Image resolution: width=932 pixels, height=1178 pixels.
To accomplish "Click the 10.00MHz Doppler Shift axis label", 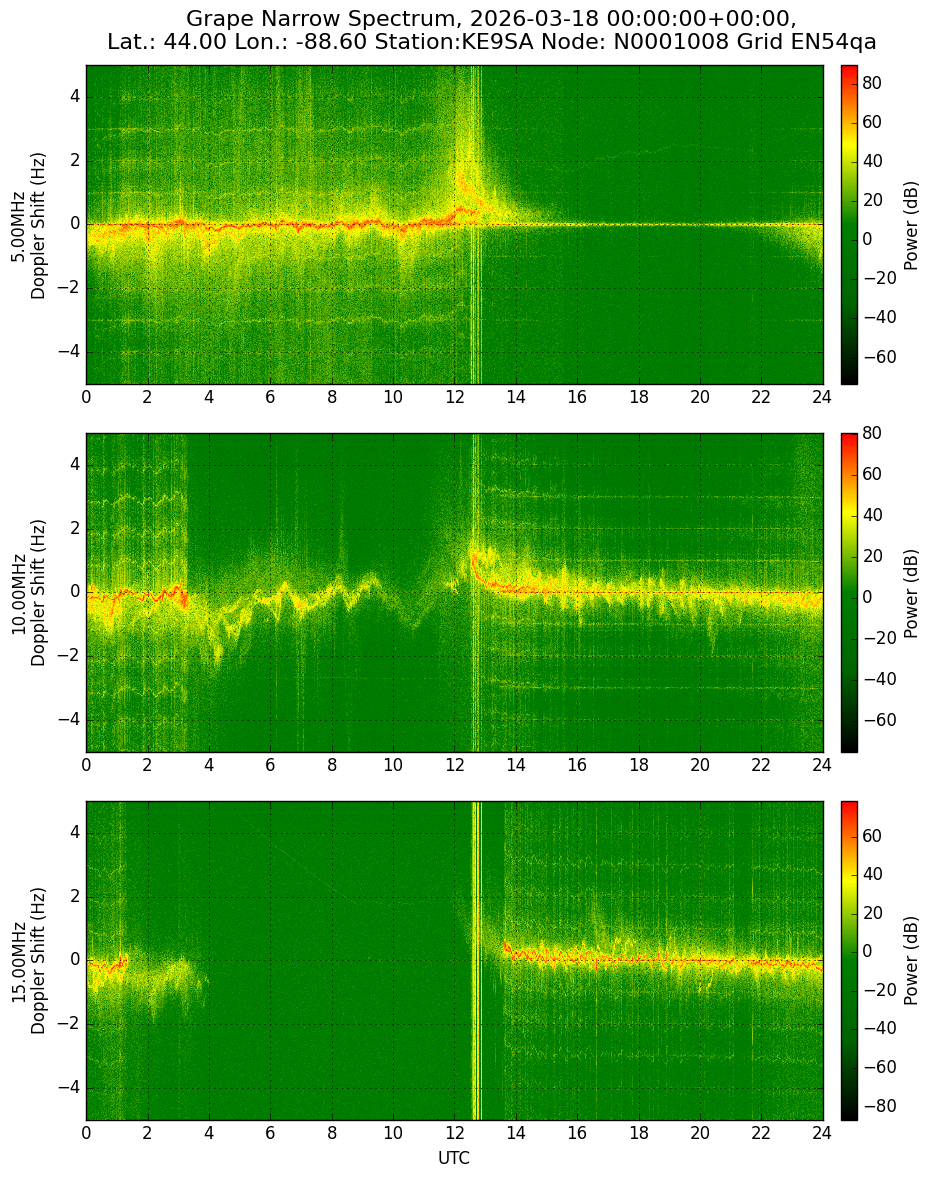I will [x=27, y=593].
